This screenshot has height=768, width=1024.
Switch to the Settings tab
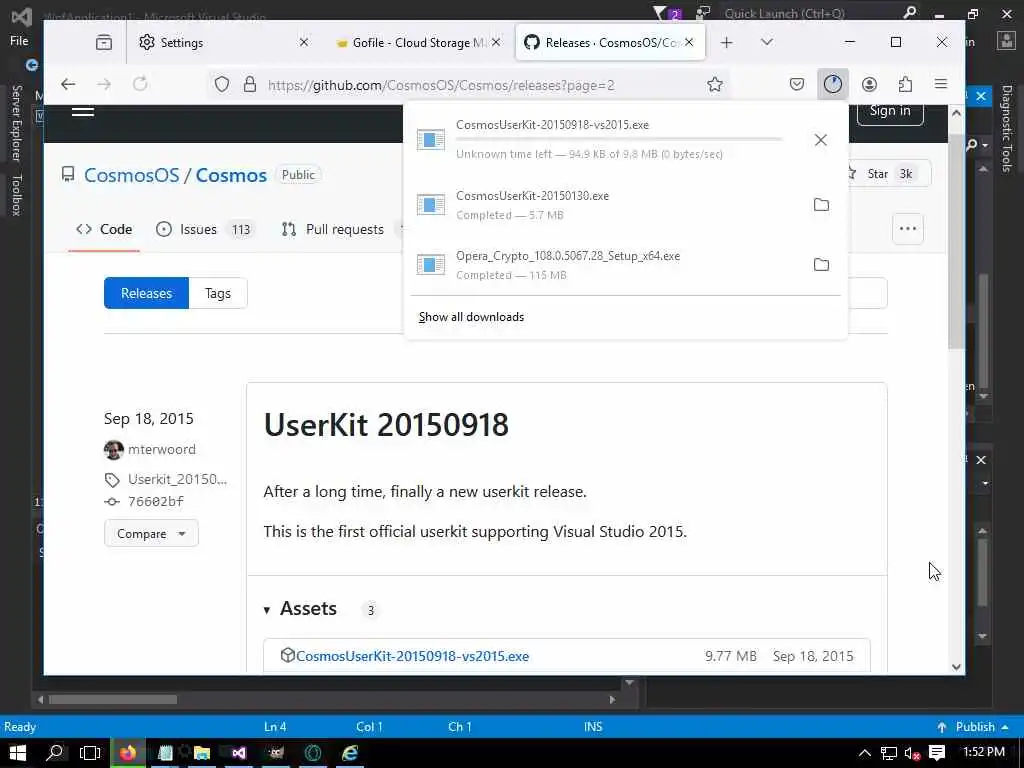pyautogui.click(x=222, y=42)
